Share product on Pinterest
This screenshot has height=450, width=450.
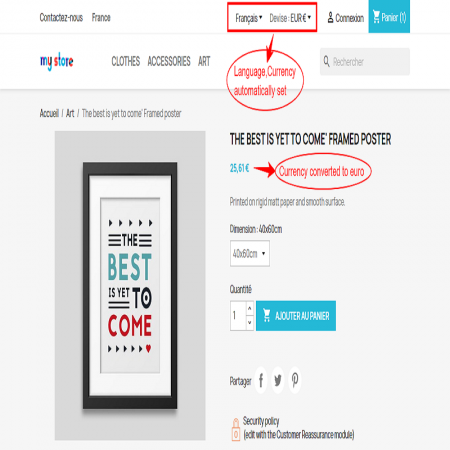[295, 380]
